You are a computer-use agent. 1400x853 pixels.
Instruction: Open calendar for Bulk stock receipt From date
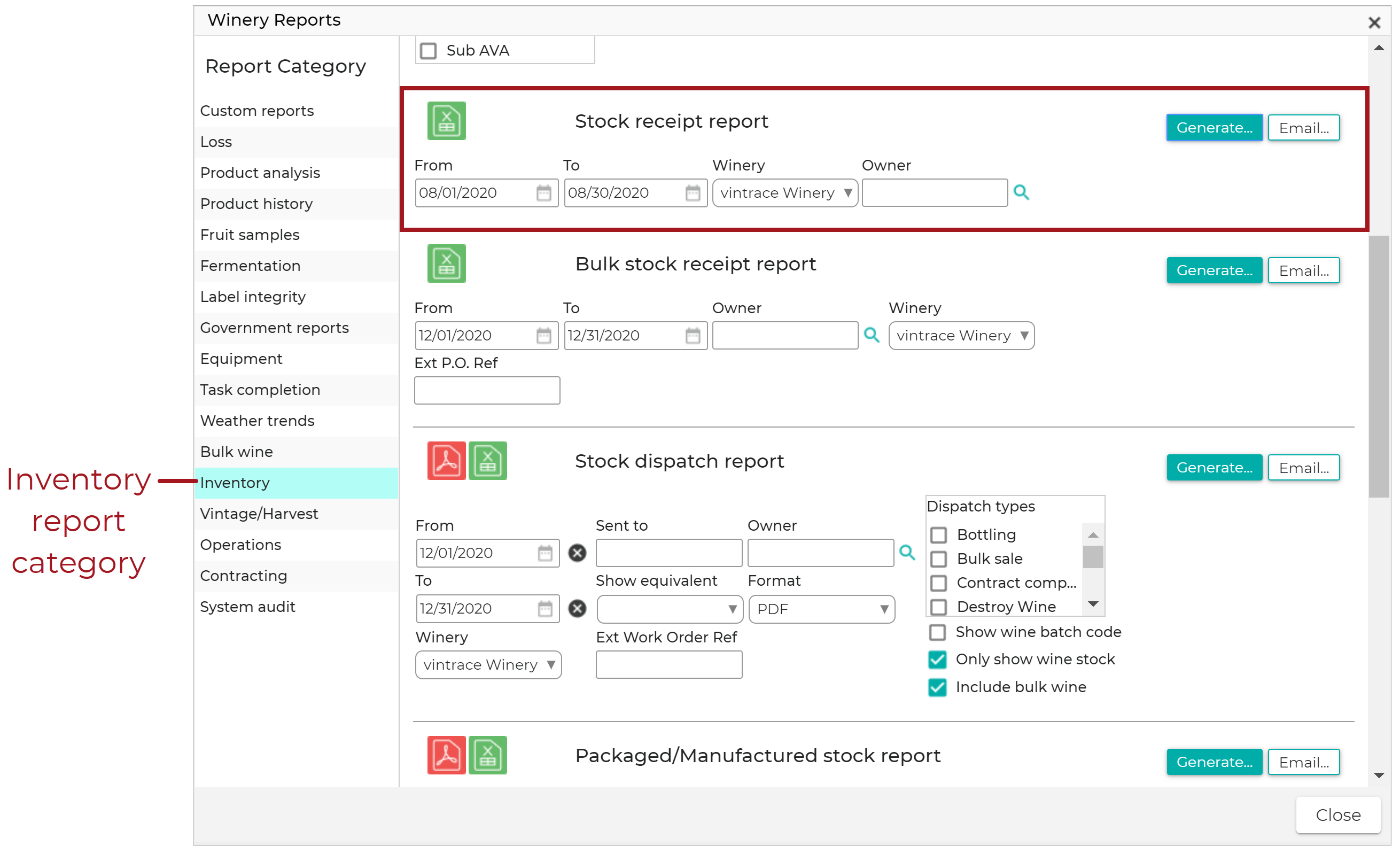(544, 336)
